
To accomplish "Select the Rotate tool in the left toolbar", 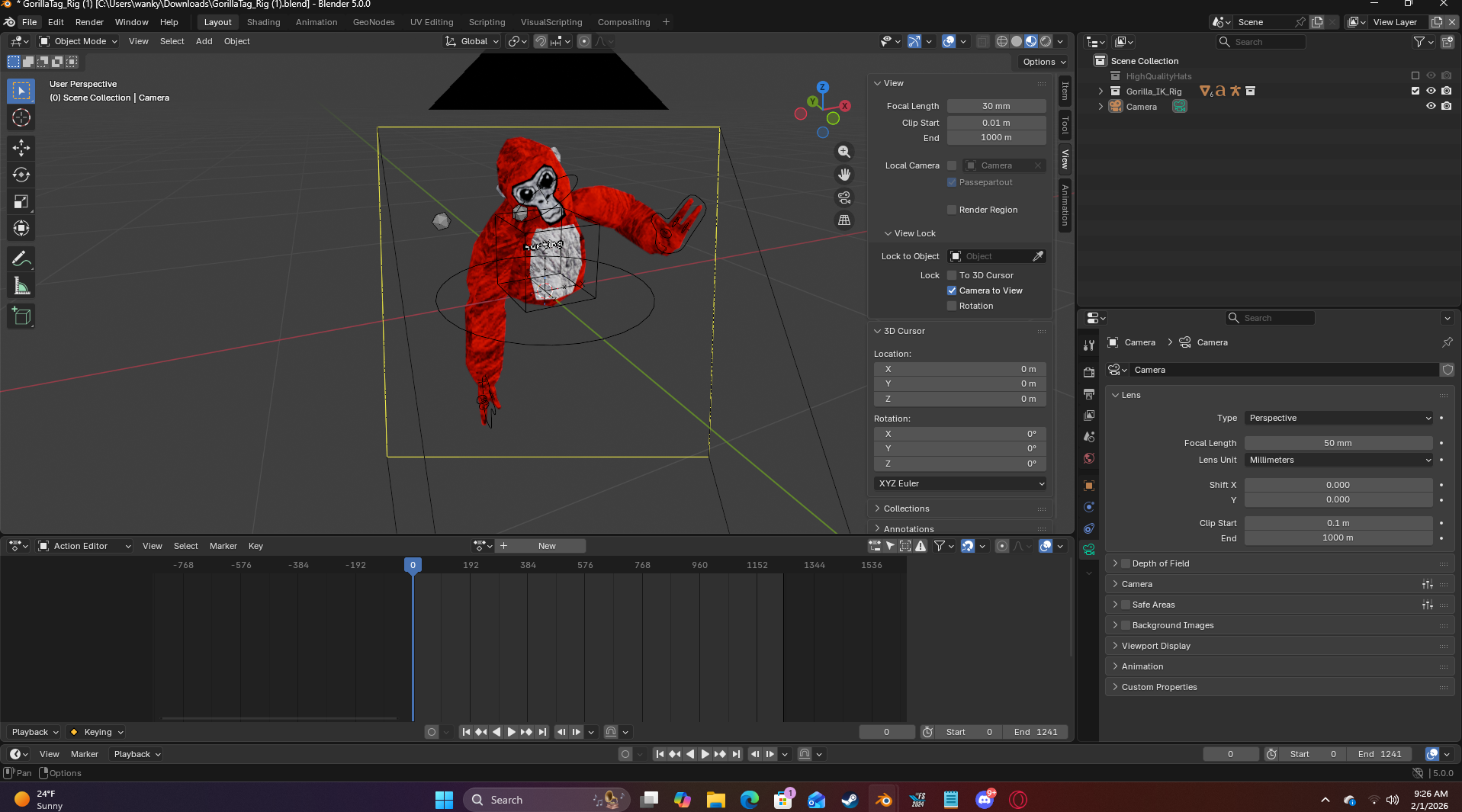I will (21, 175).
